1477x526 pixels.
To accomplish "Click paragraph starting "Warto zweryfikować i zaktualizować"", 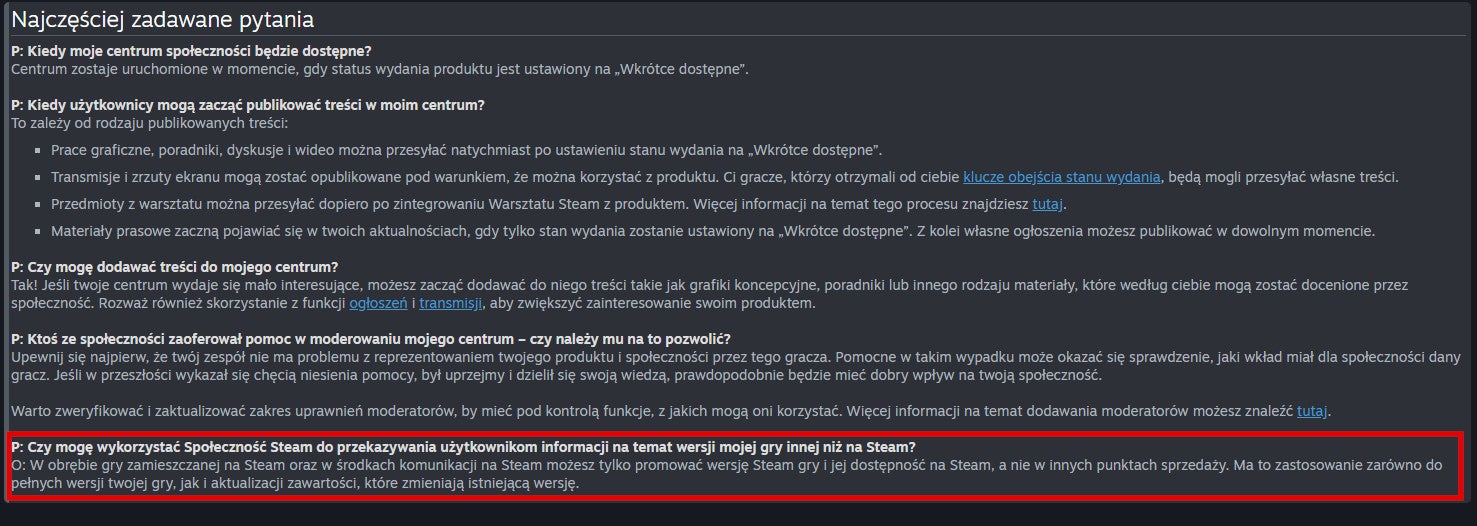I will 672,411.
